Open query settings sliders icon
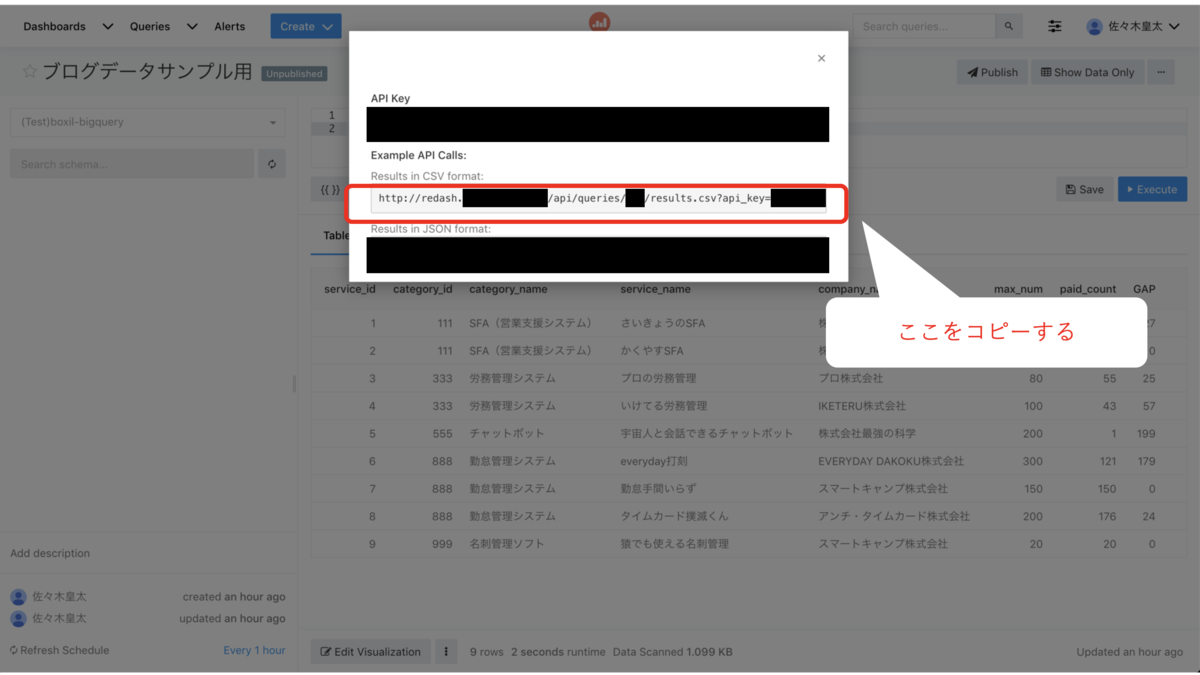Image resolution: width=1200 pixels, height=675 pixels. point(1055,27)
